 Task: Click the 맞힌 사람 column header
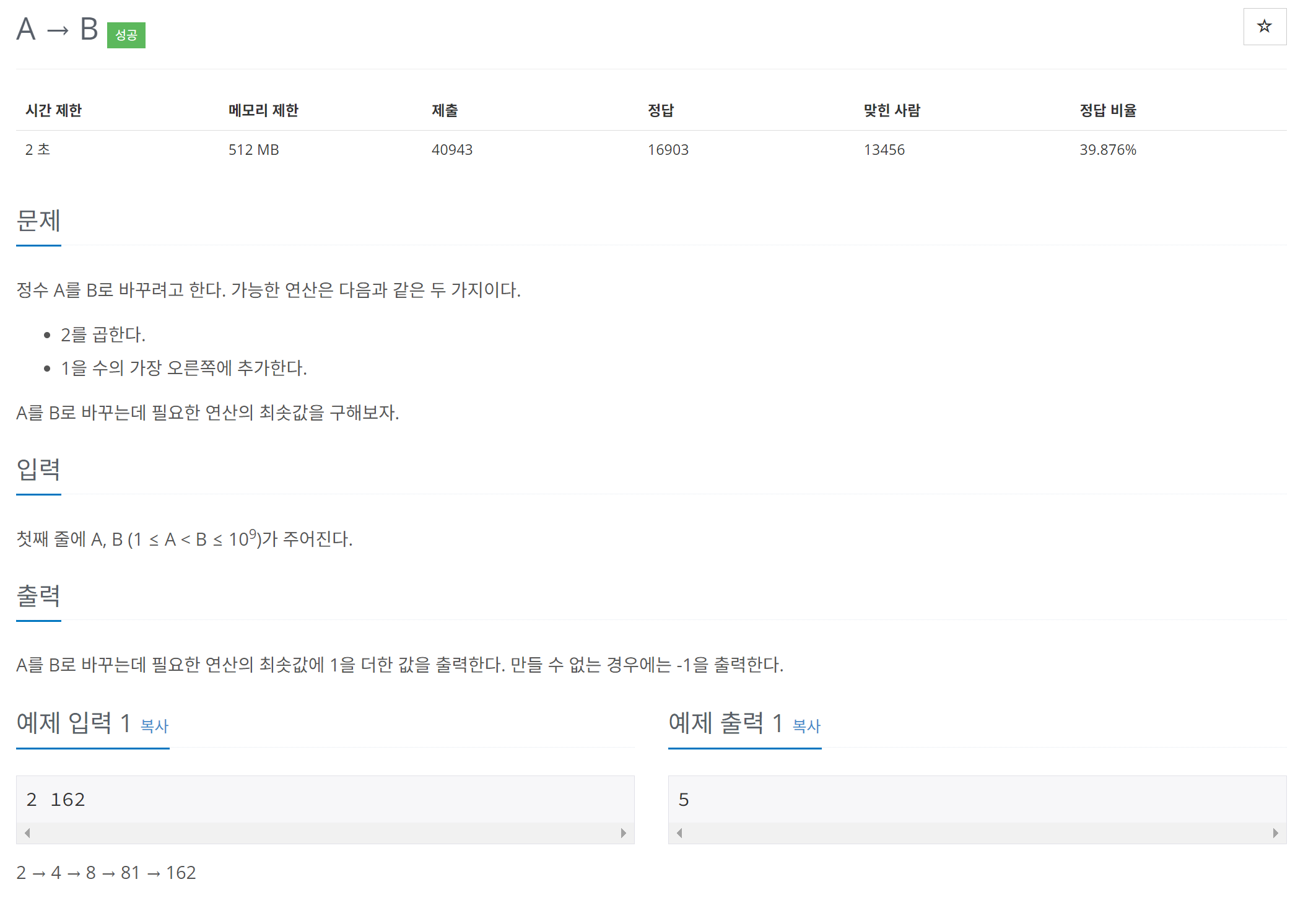(x=891, y=110)
